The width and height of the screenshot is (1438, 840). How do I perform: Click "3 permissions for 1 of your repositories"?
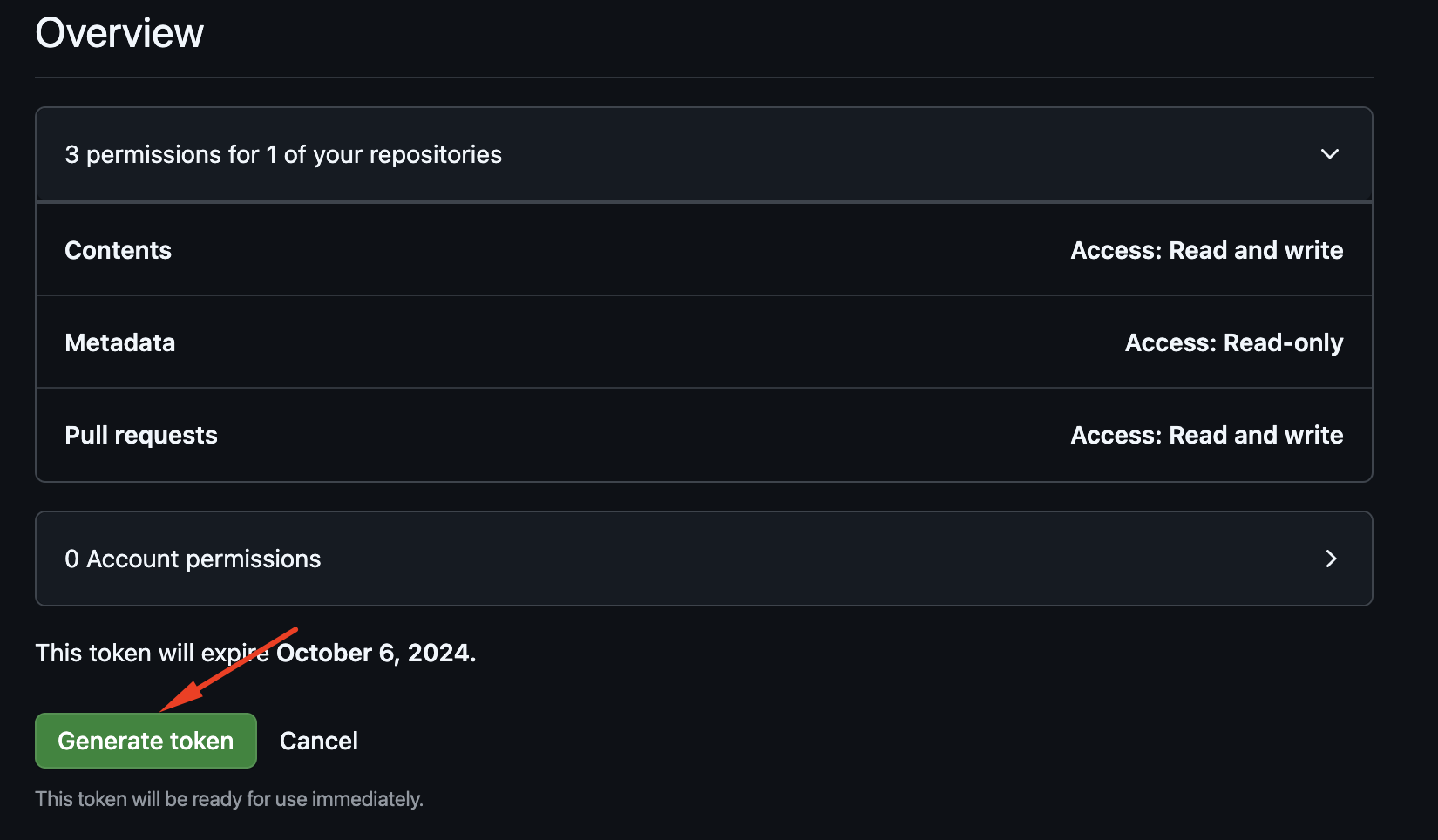pyautogui.click(x=283, y=154)
